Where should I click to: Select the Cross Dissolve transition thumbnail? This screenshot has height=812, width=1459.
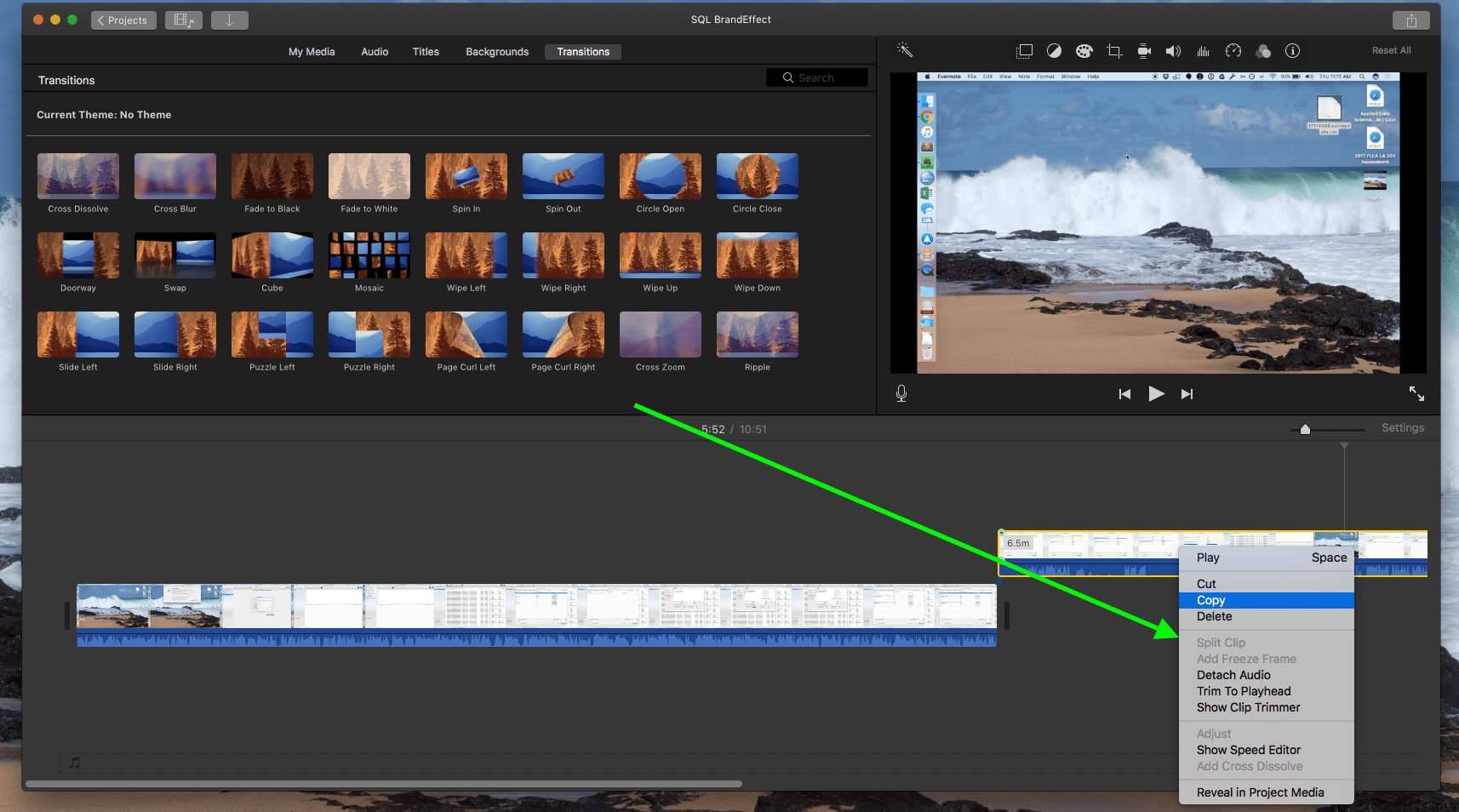pos(77,176)
